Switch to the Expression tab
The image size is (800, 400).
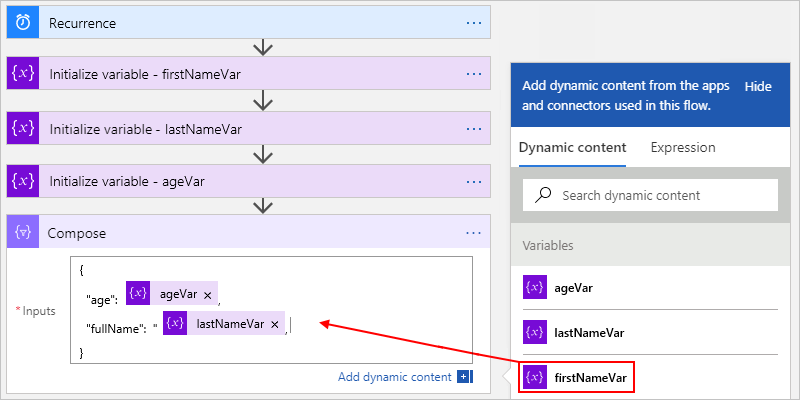683,147
